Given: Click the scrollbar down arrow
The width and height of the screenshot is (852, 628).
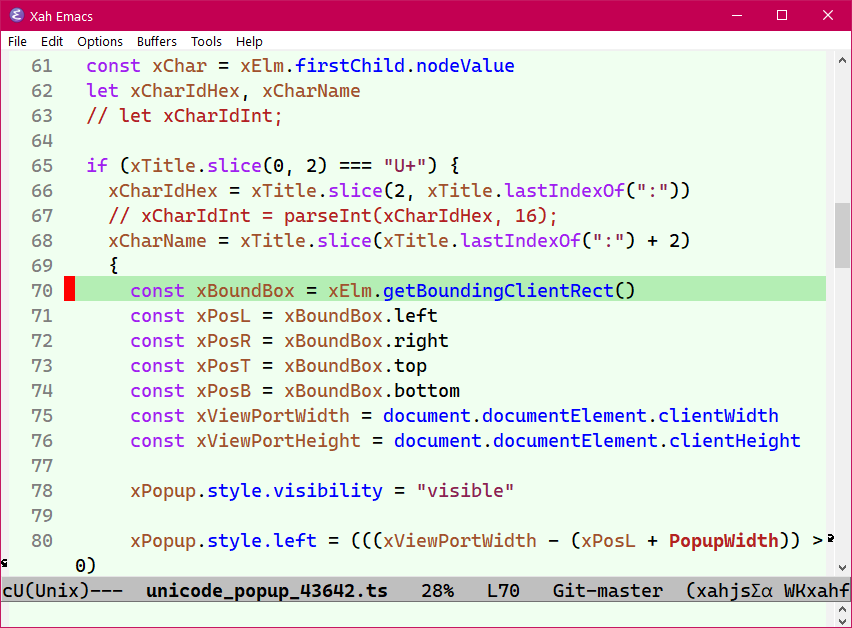Looking at the screenshot, I should [x=842, y=567].
